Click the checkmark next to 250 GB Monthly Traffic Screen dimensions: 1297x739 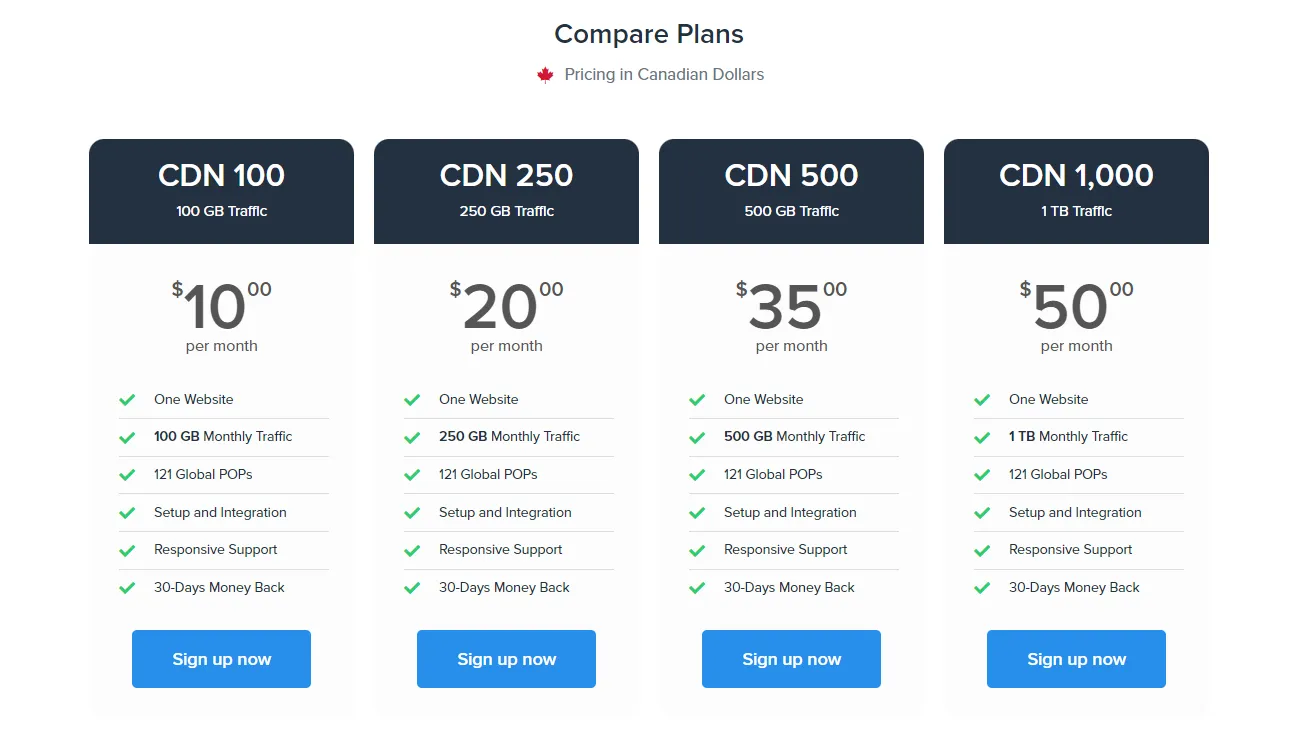pos(412,437)
